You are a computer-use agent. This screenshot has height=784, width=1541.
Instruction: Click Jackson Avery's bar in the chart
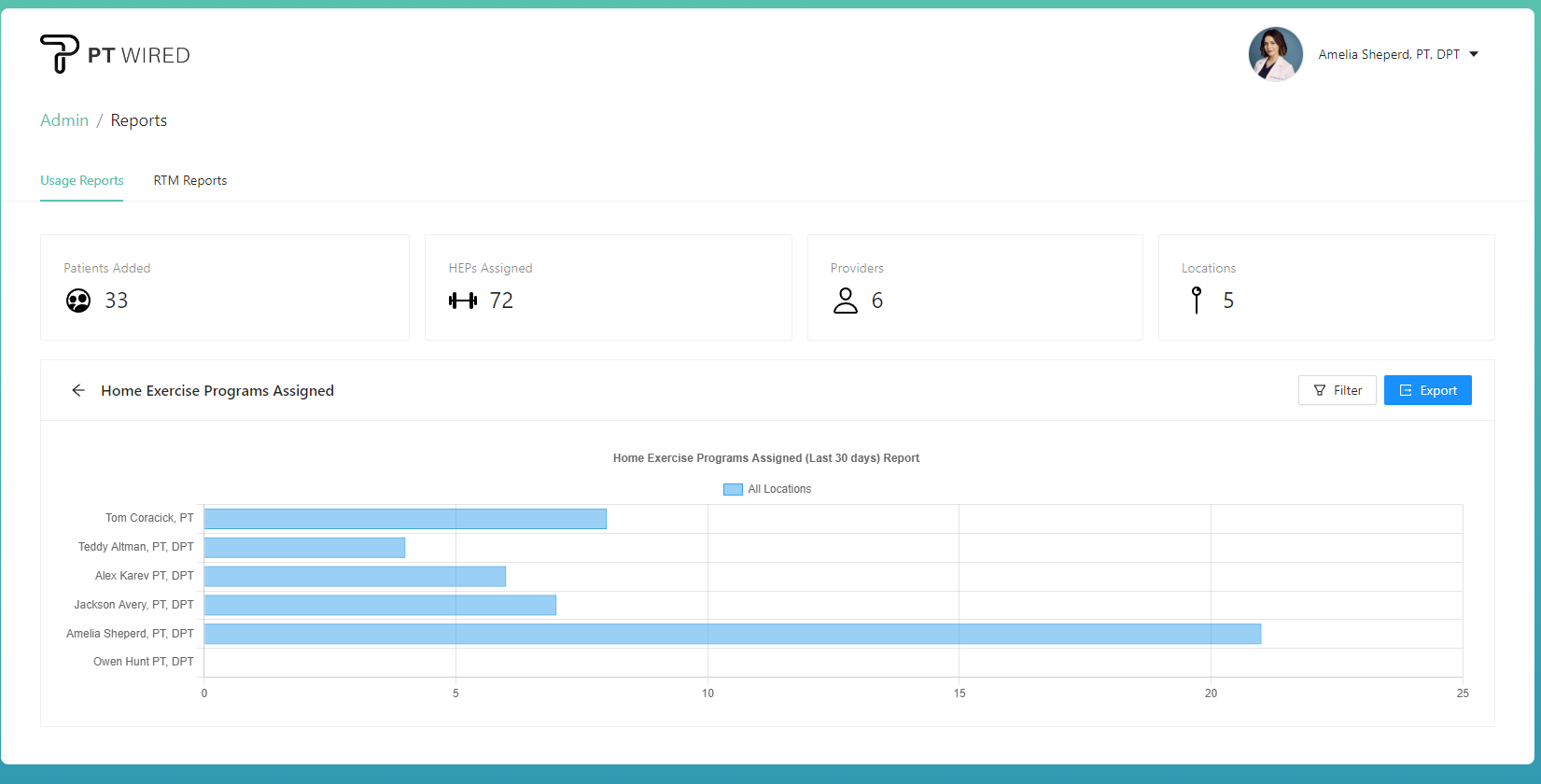[x=380, y=605]
